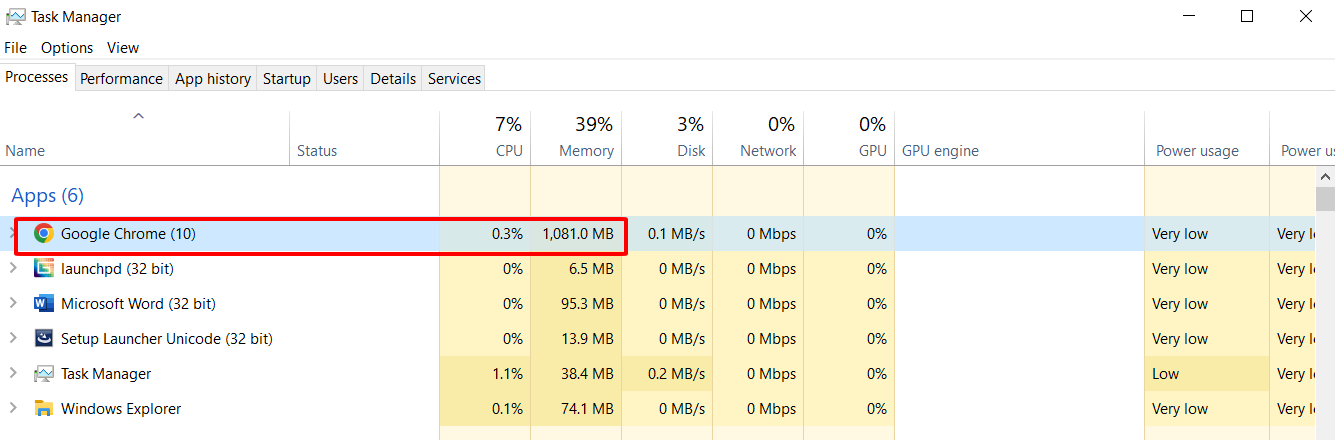Expand the launchpd process entry
The width and height of the screenshot is (1335, 440).
click(x=13, y=269)
